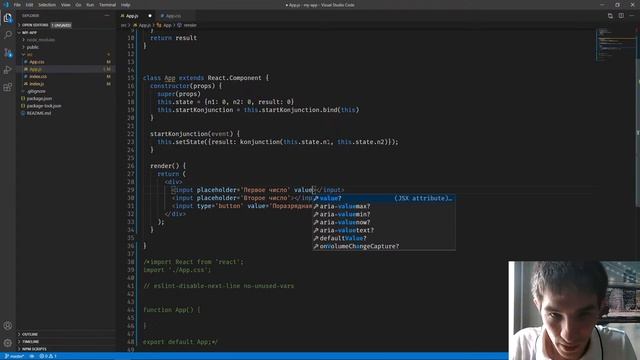This screenshot has width=640, height=360.
Task: Open the Go menu
Action: click(78, 5)
